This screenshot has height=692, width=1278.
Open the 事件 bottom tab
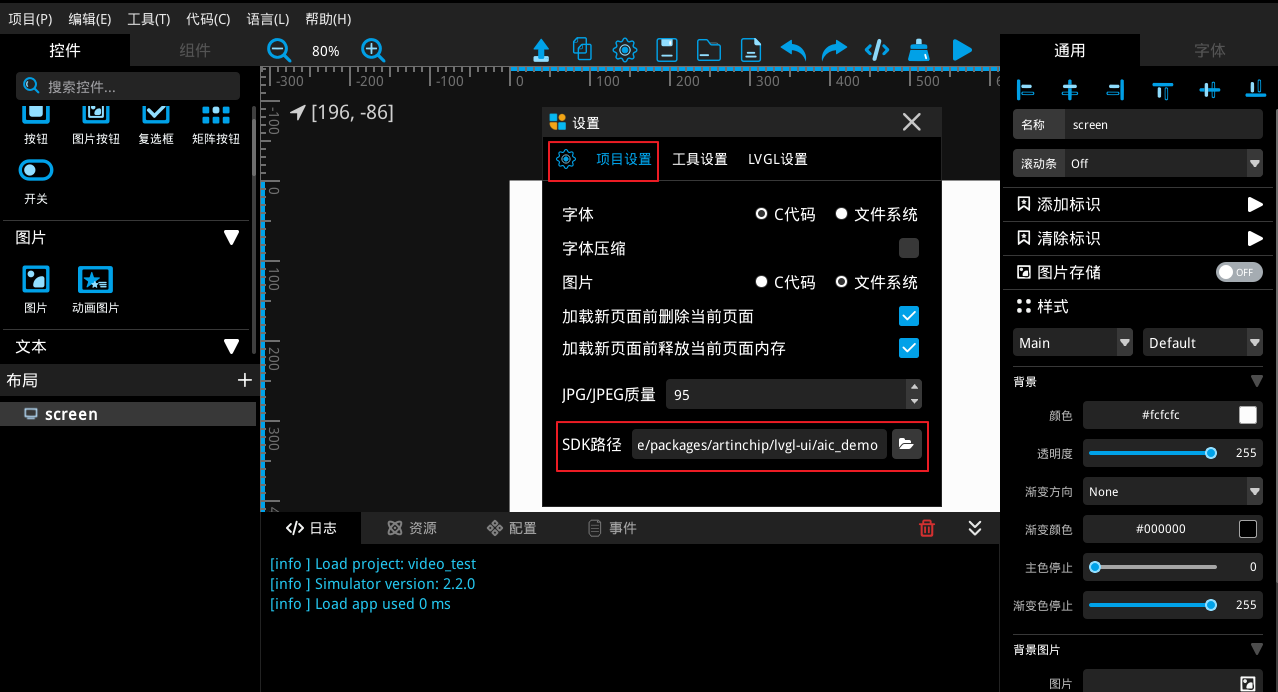click(612, 528)
